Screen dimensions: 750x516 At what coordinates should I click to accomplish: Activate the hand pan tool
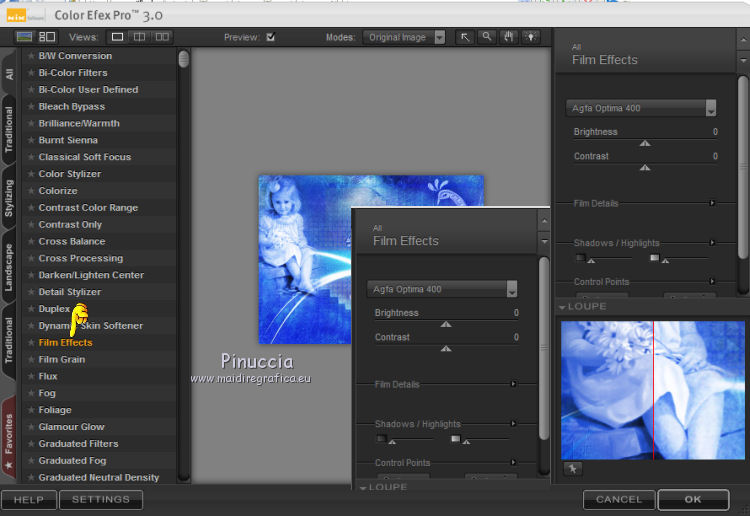(508, 37)
